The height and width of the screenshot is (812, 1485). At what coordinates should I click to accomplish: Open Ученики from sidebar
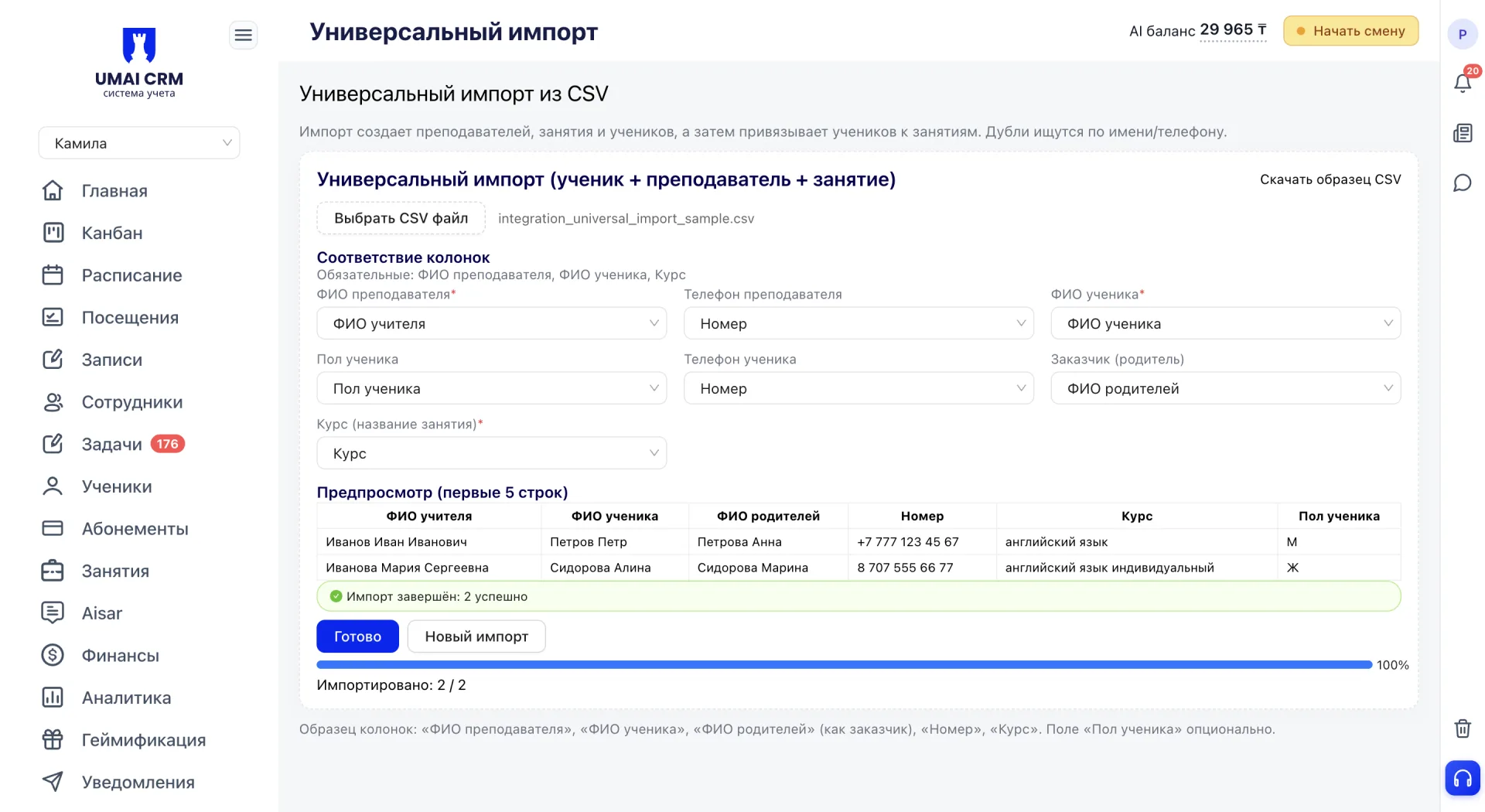tap(117, 486)
